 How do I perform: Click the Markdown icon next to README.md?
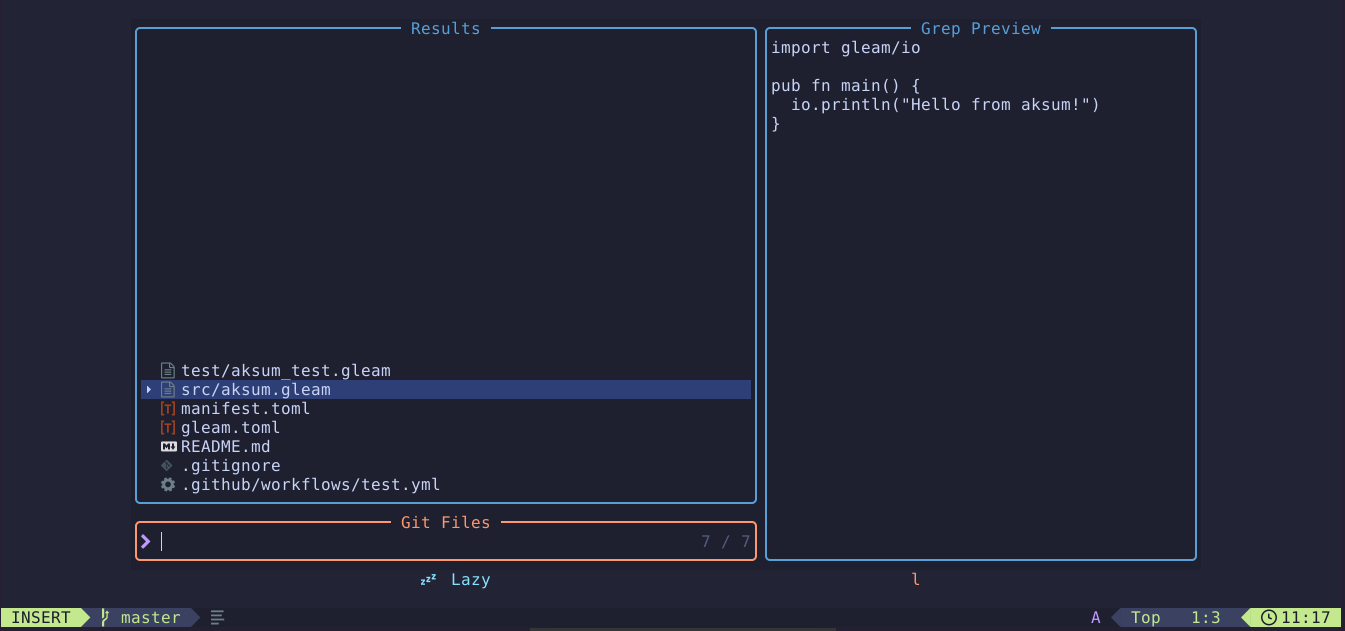click(167, 446)
